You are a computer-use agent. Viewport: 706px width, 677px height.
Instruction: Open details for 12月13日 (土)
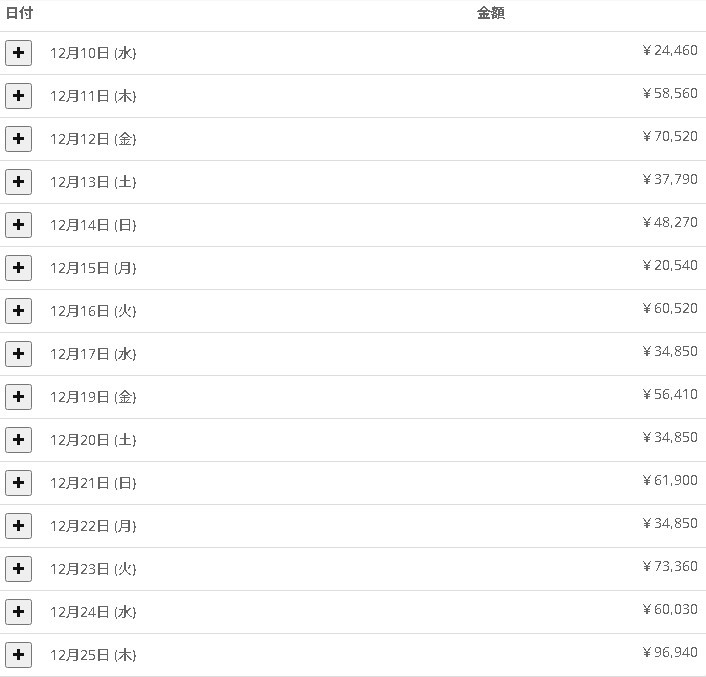click(18, 182)
